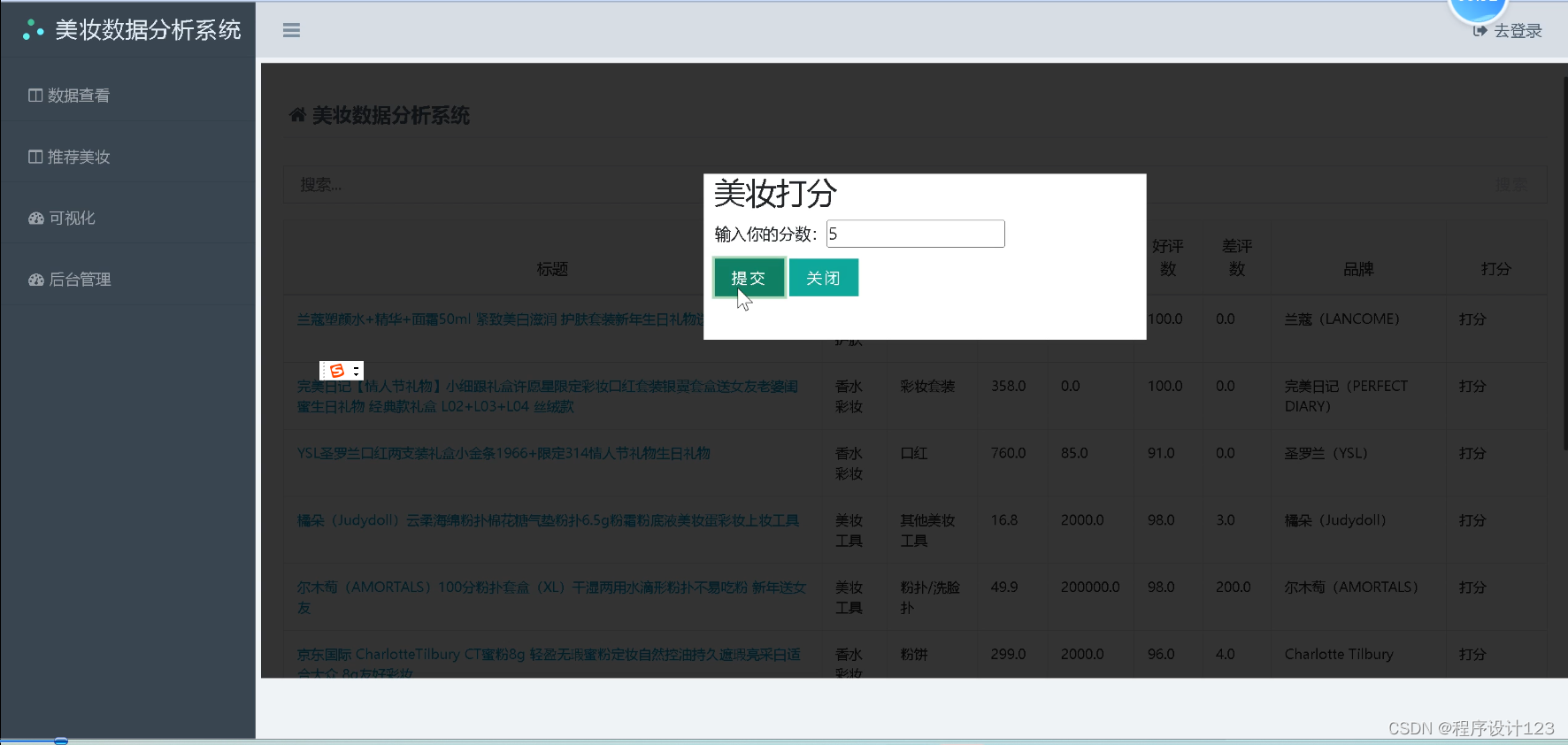Screen dimensions: 1568x745
Task: Click the 推荐美妆 sidebar icon
Action: 35,157
